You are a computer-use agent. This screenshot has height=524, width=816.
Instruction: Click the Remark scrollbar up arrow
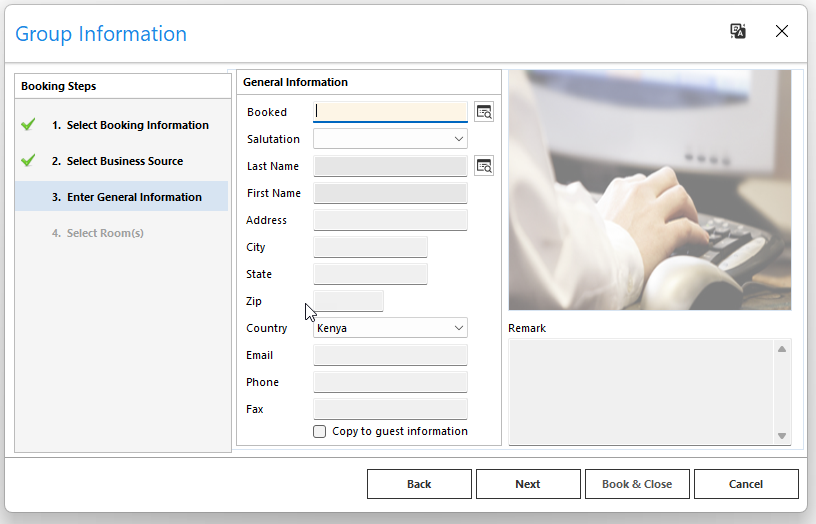pos(782,349)
